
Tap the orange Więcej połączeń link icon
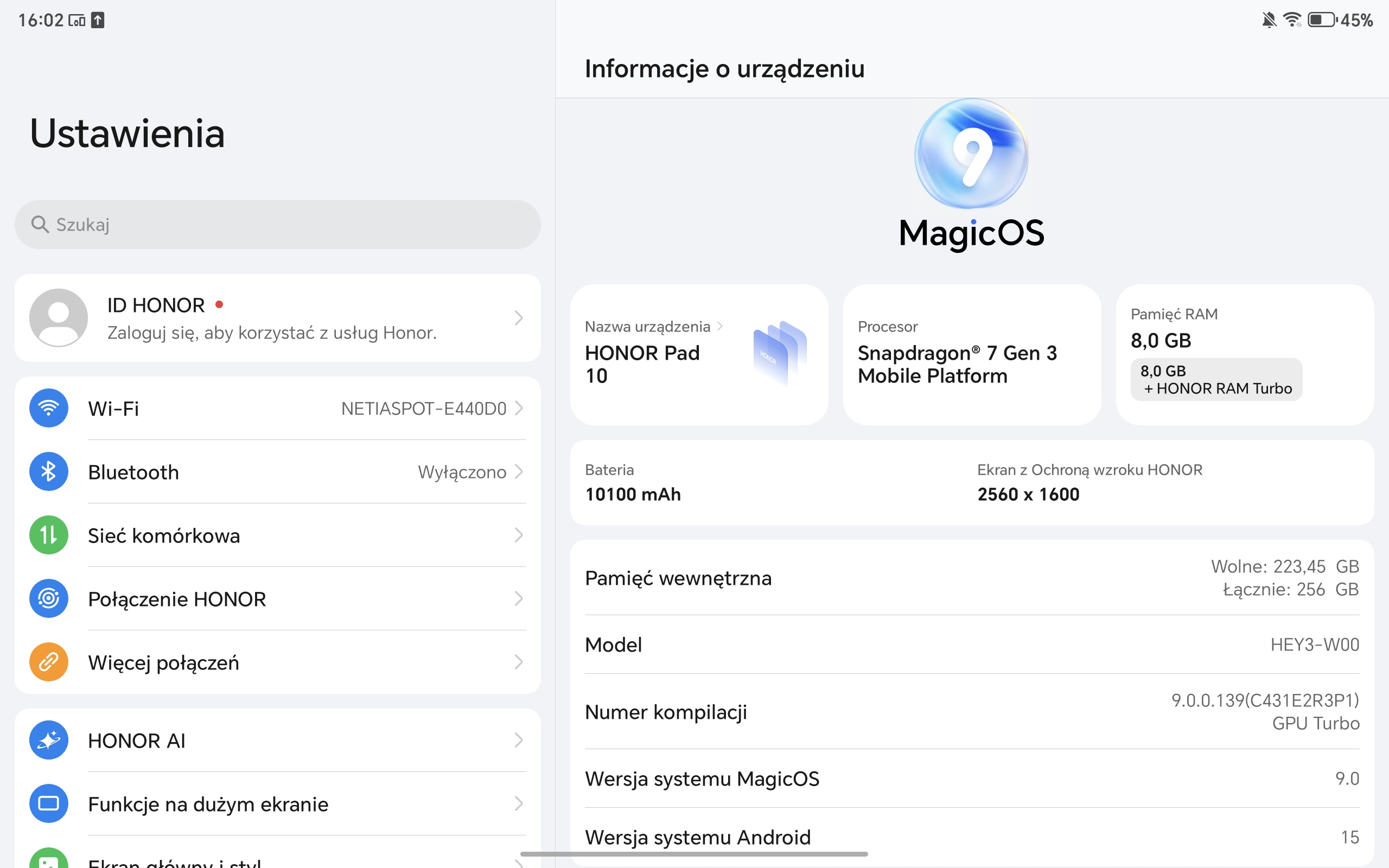pos(49,662)
